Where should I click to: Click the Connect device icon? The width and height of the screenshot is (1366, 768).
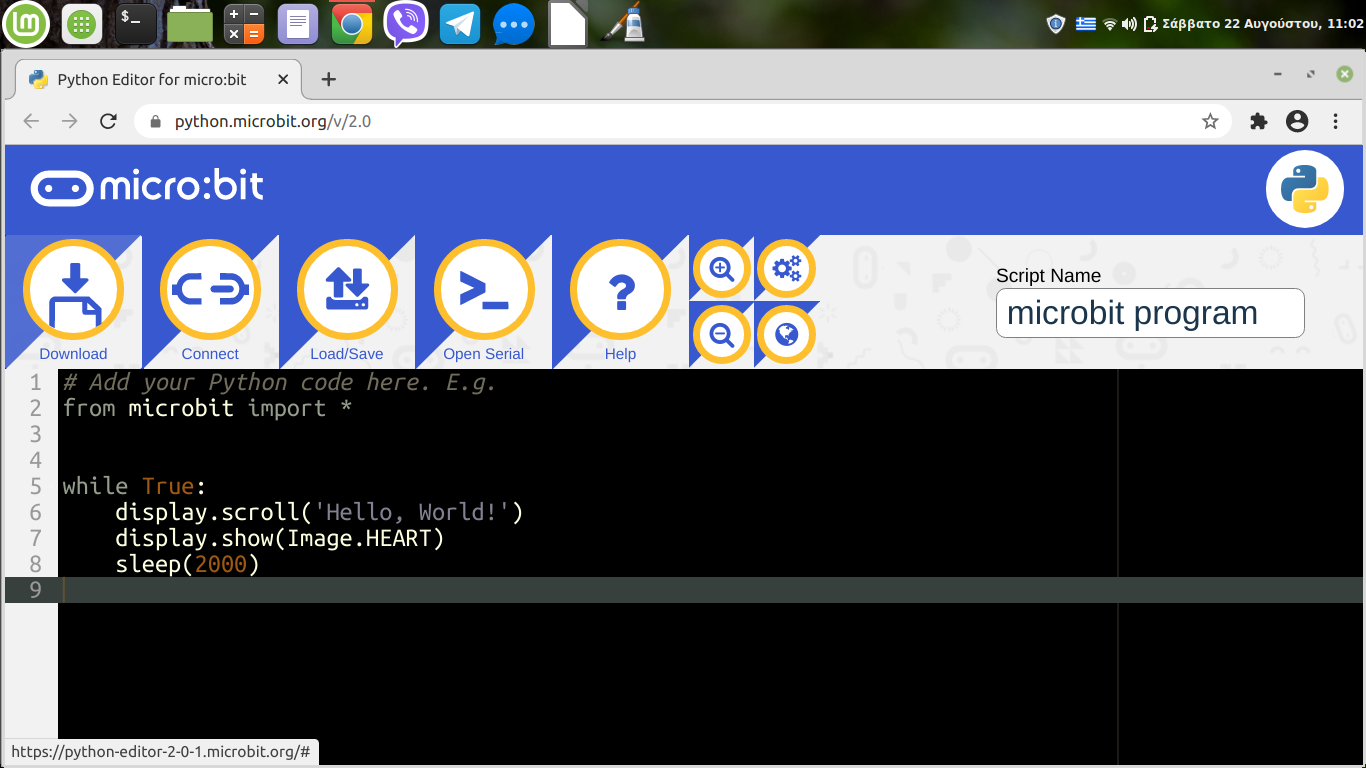210,291
